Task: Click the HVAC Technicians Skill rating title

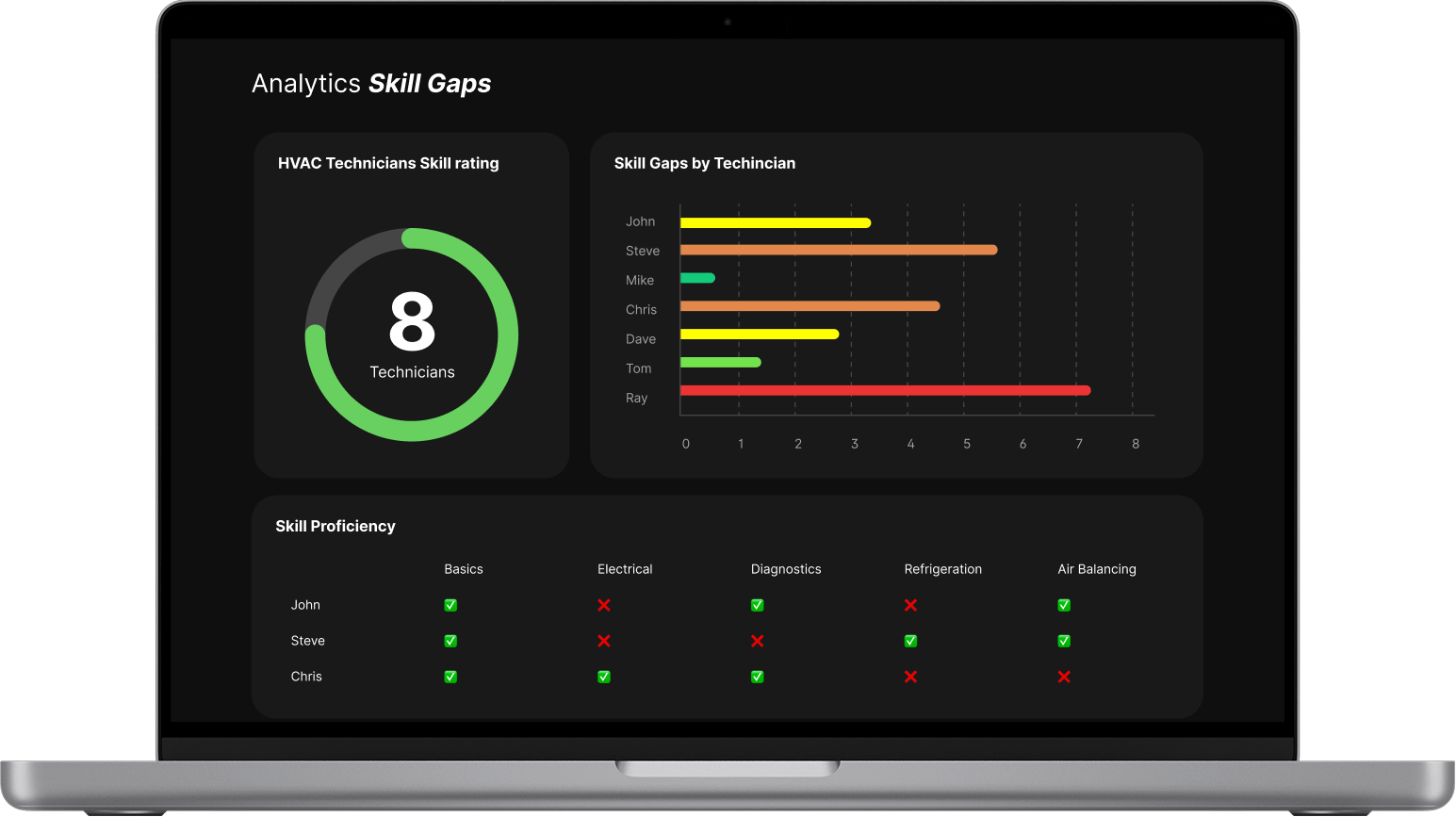Action: coord(388,163)
